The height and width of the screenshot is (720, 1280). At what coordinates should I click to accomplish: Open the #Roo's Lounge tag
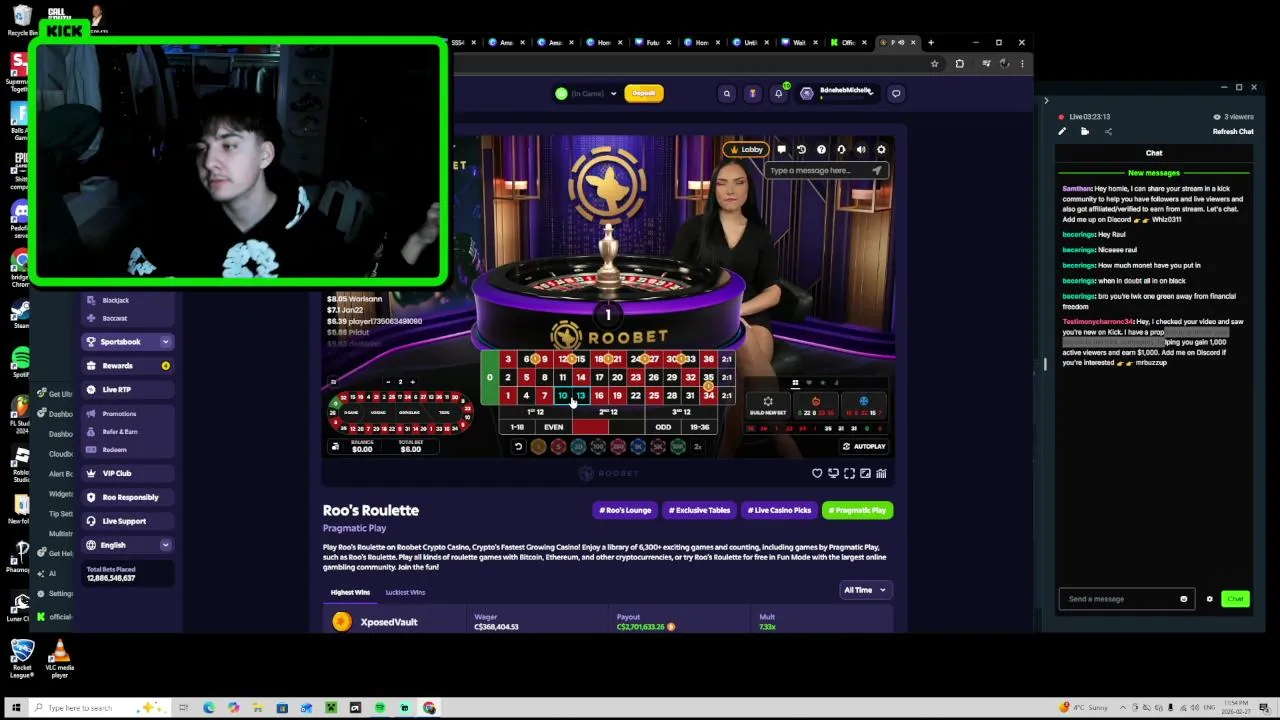[x=625, y=510]
